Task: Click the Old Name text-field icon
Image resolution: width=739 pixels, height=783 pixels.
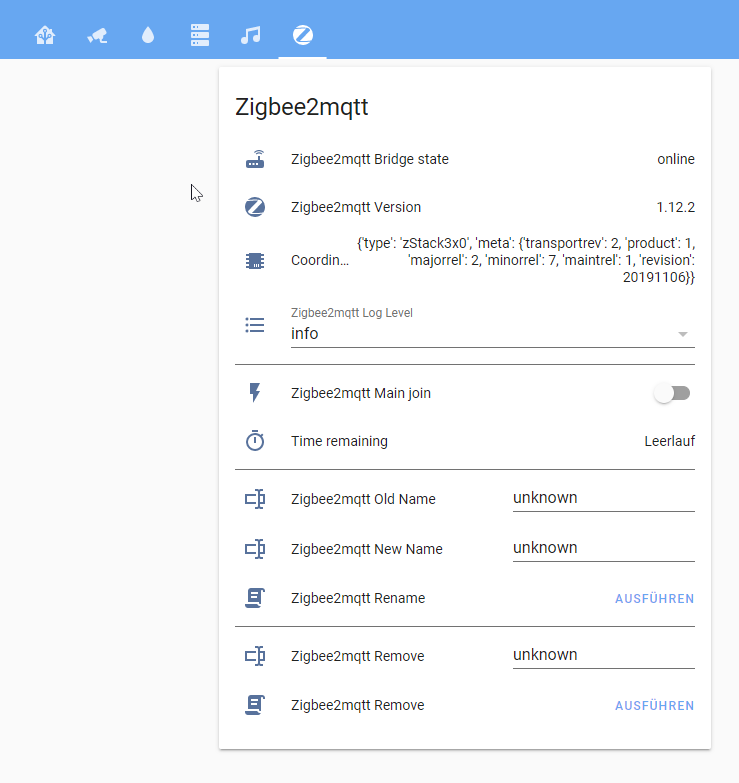Action: coord(255,499)
